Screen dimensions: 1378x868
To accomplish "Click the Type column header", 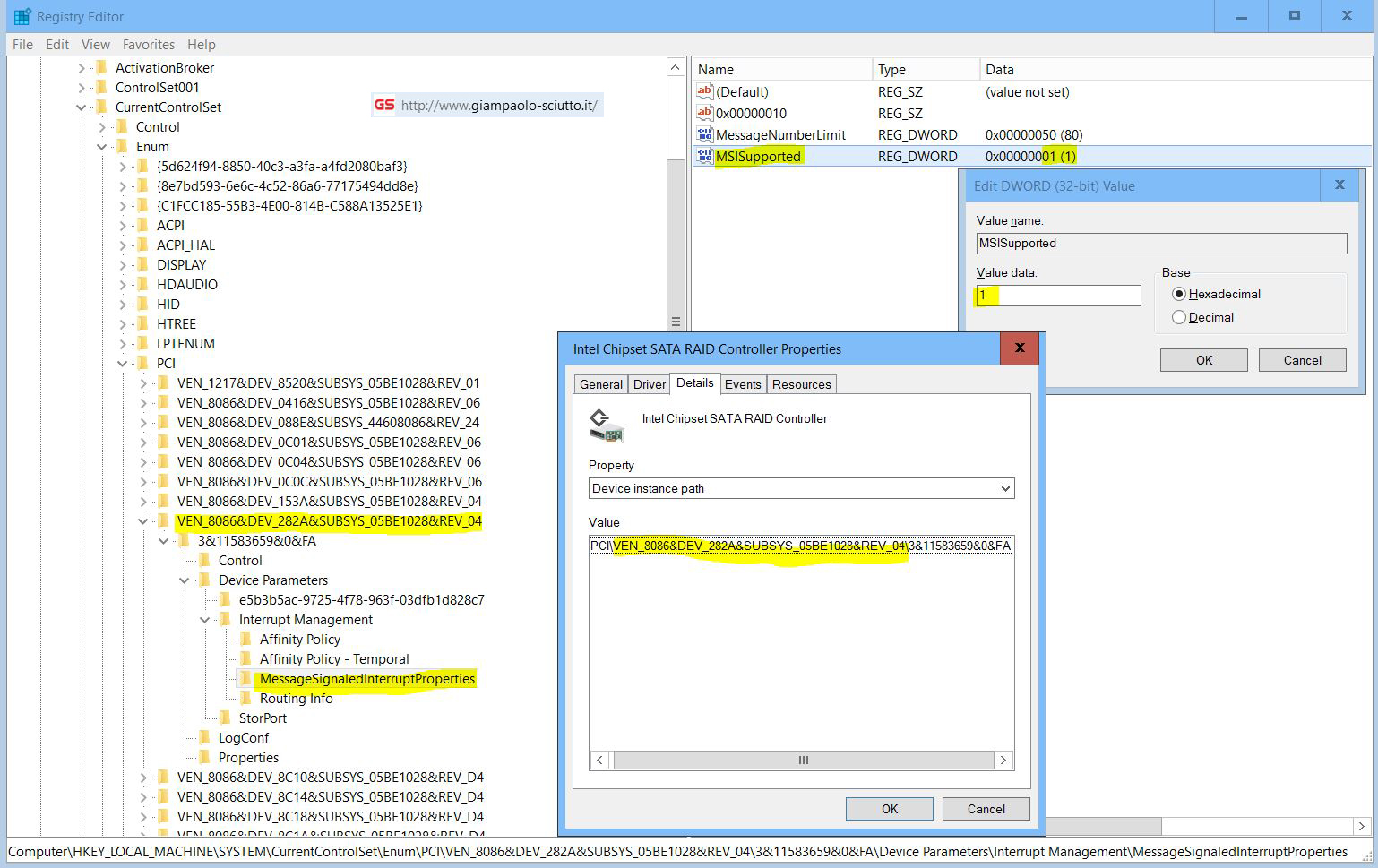I will tap(926, 69).
